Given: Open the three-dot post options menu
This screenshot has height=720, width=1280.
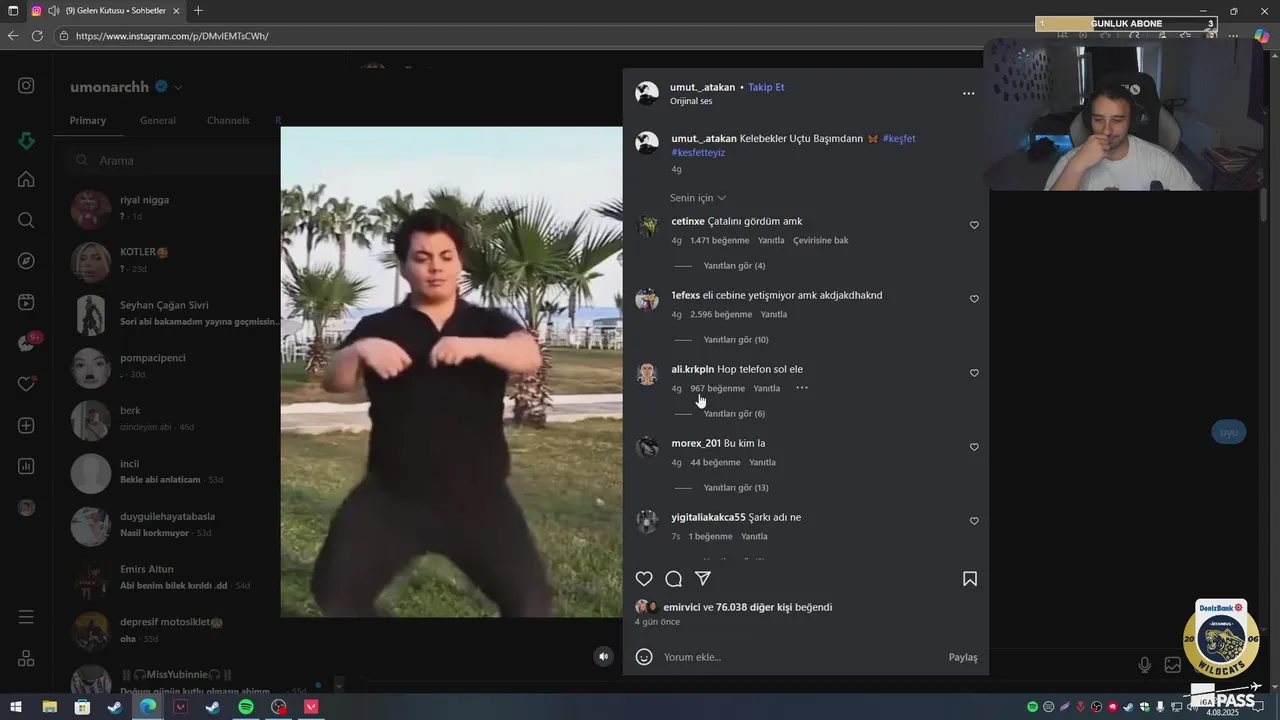Looking at the screenshot, I should [968, 93].
